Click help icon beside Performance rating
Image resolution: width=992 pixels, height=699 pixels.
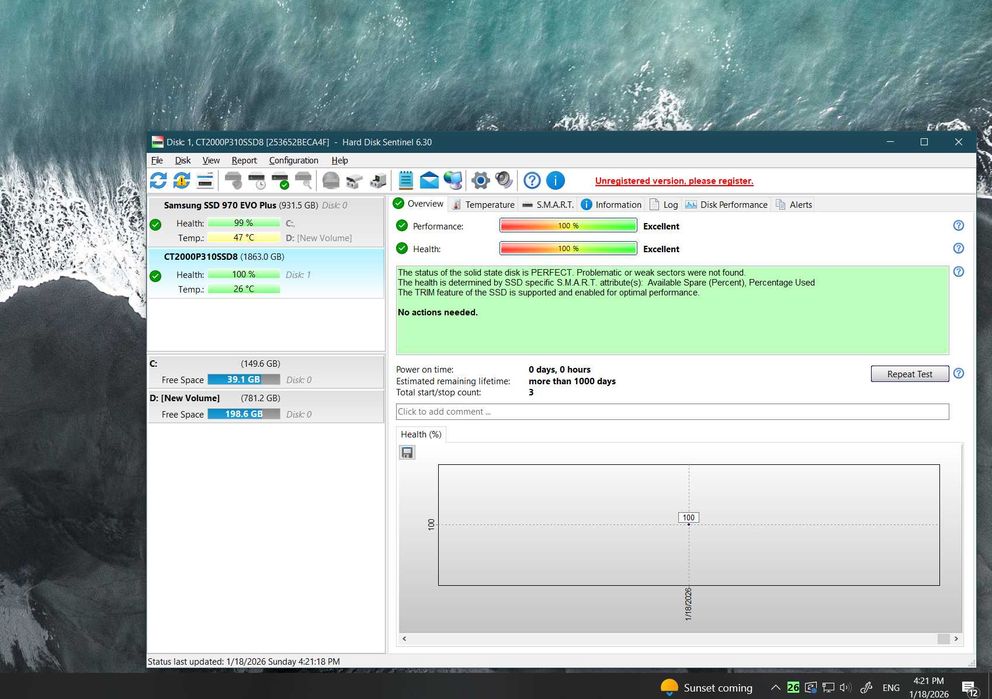pos(958,226)
